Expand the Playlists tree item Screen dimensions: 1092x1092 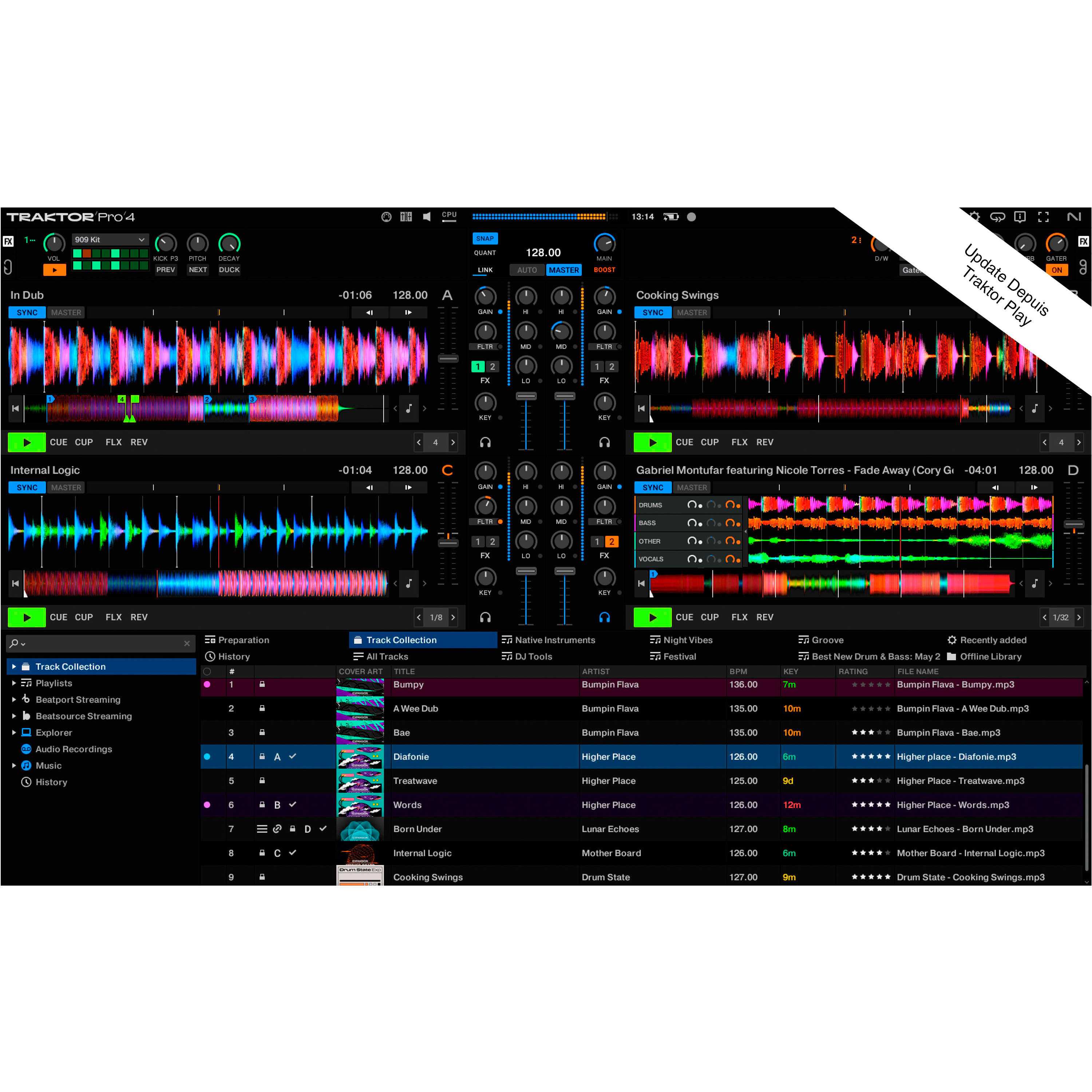tap(14, 683)
